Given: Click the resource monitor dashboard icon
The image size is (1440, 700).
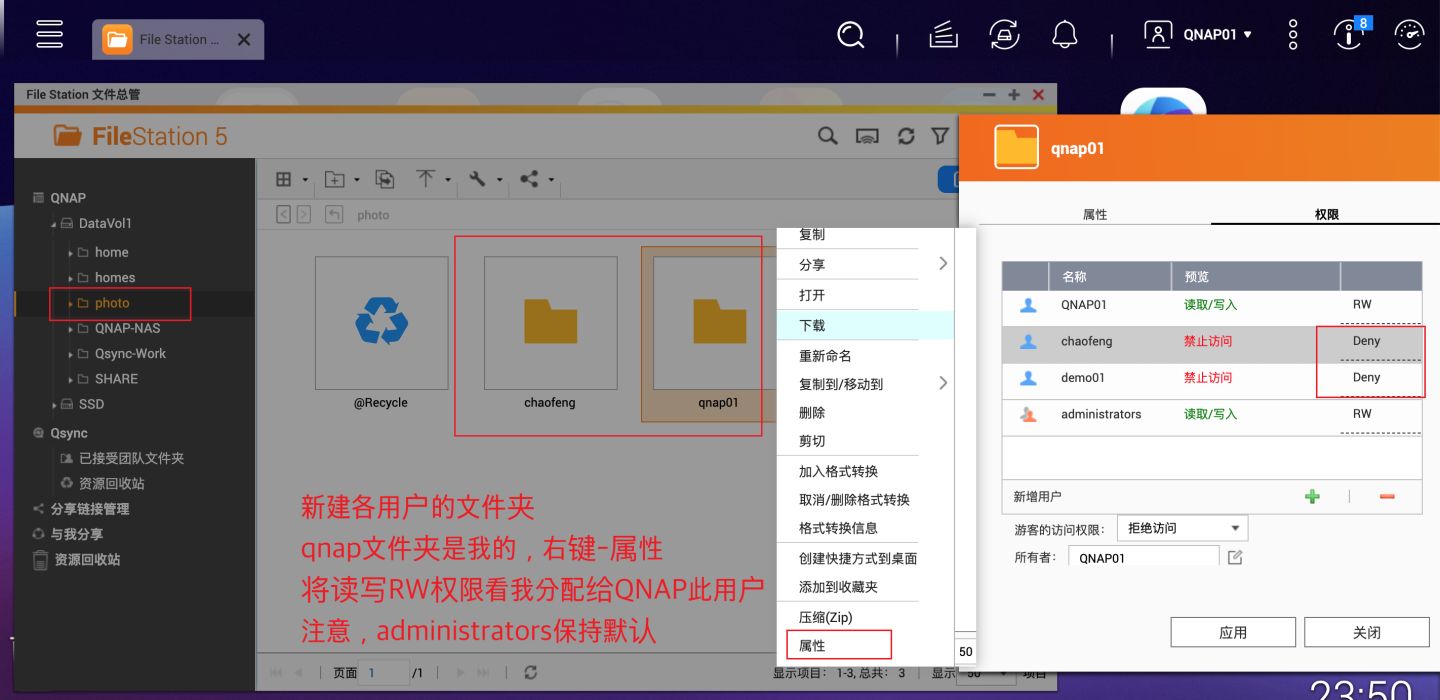Looking at the screenshot, I should coord(1408,34).
